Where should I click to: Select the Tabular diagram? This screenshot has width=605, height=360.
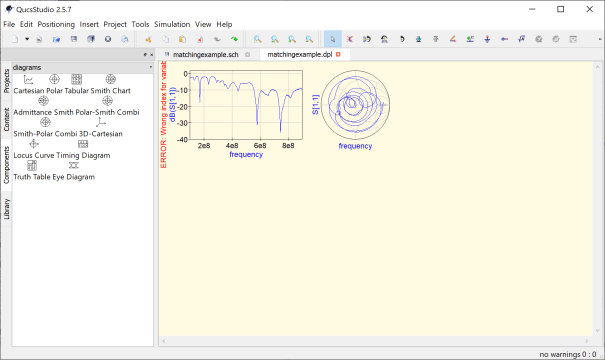[76, 85]
